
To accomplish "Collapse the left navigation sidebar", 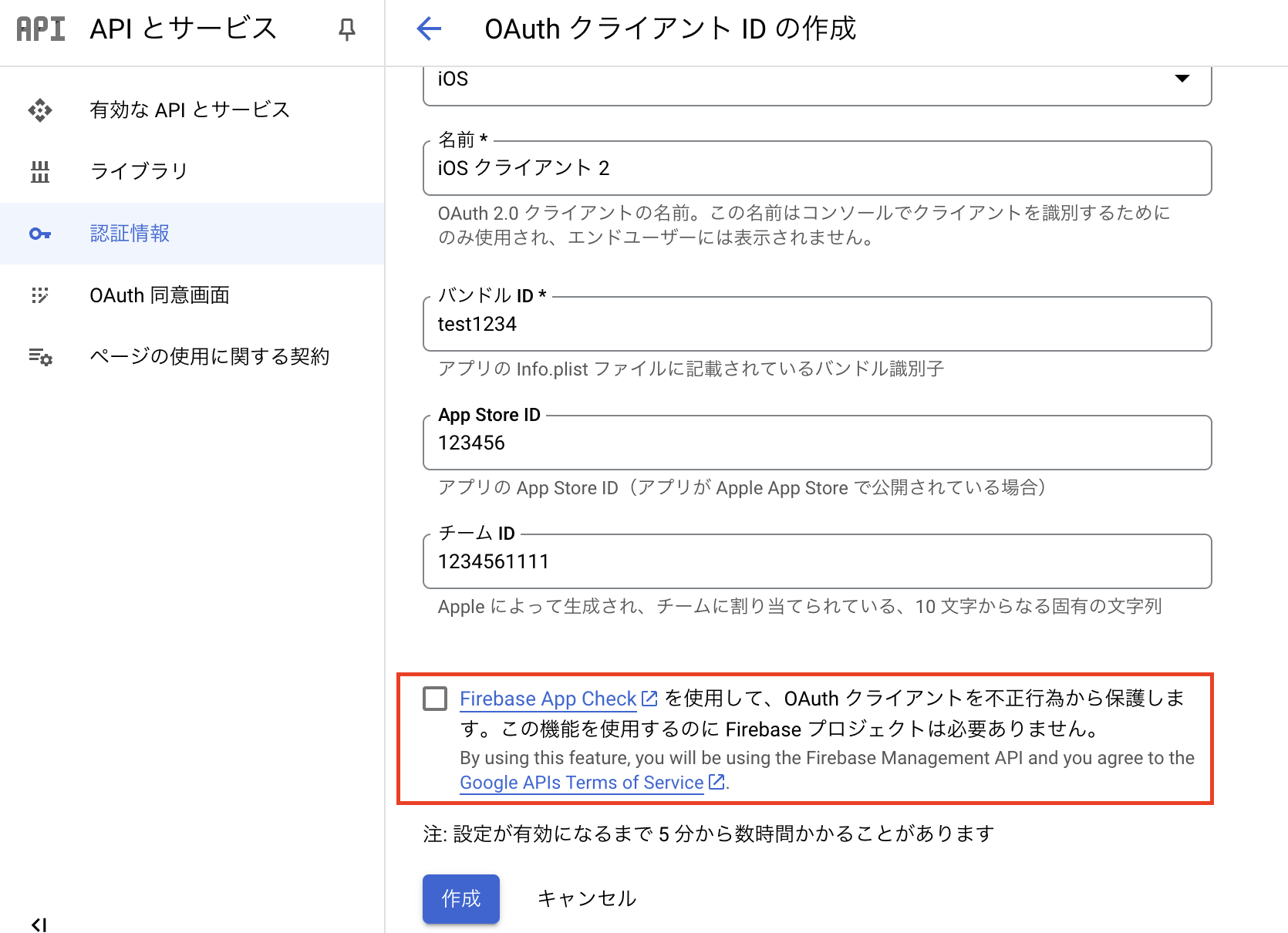I will coord(39,923).
